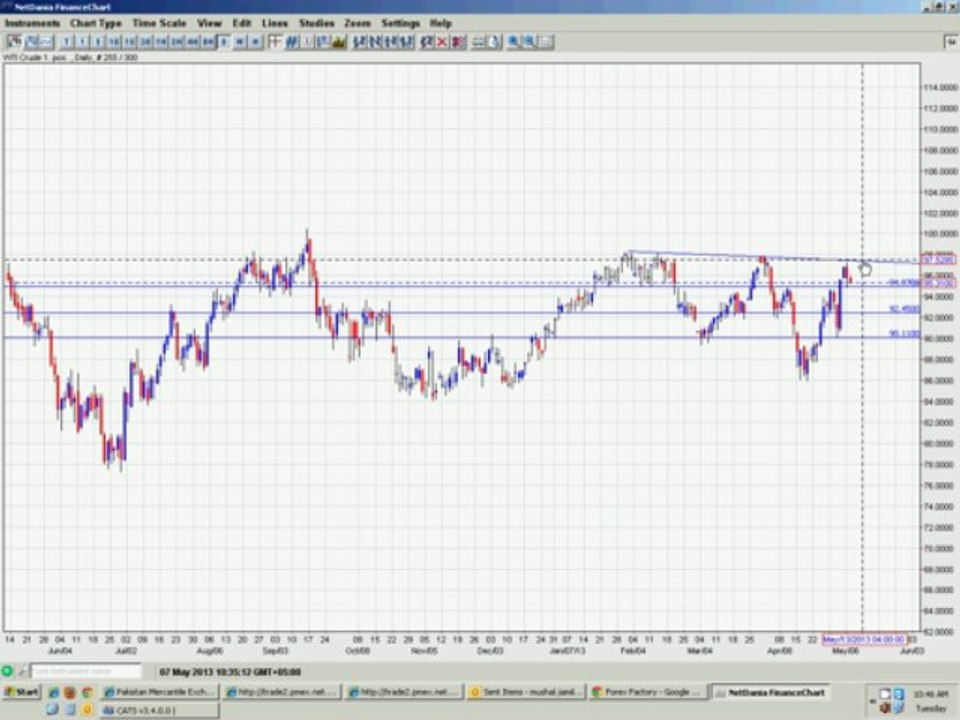Select the M monthly time scale button
Viewport: 960px width, 720px height.
coord(256,42)
